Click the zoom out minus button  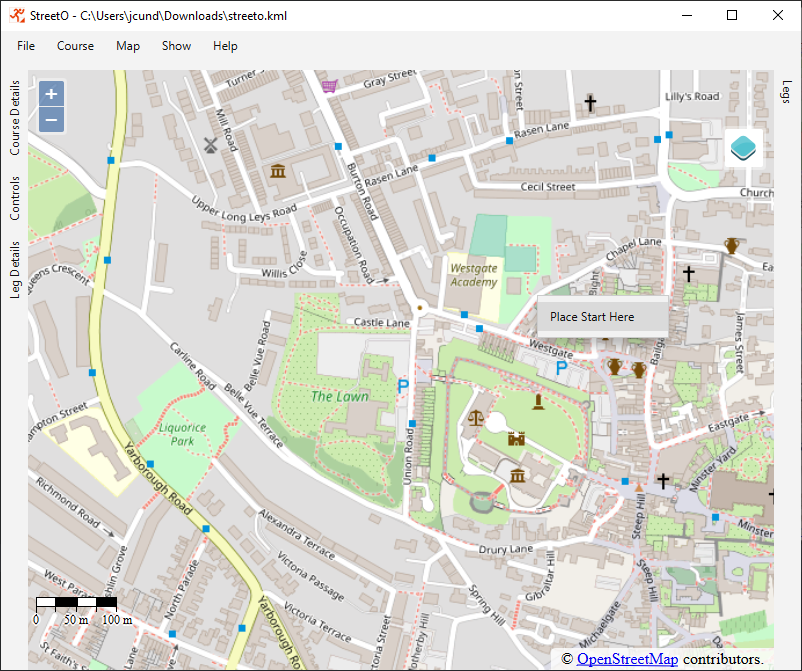coord(52,120)
